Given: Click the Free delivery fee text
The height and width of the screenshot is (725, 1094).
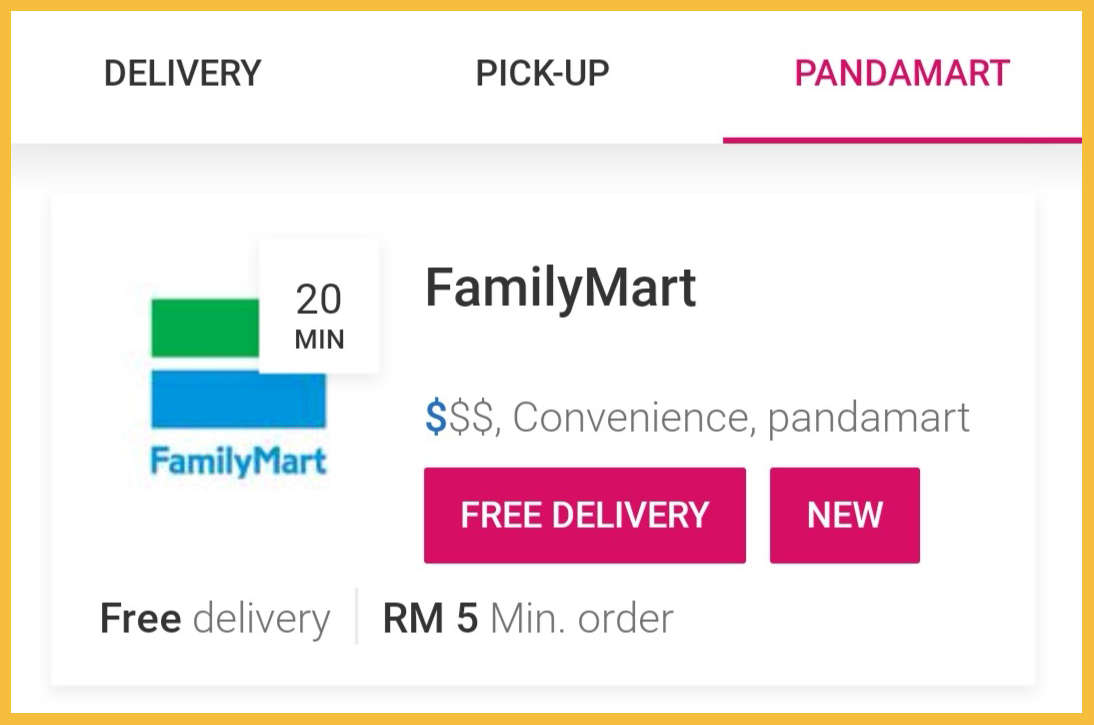Looking at the screenshot, I should 215,619.
